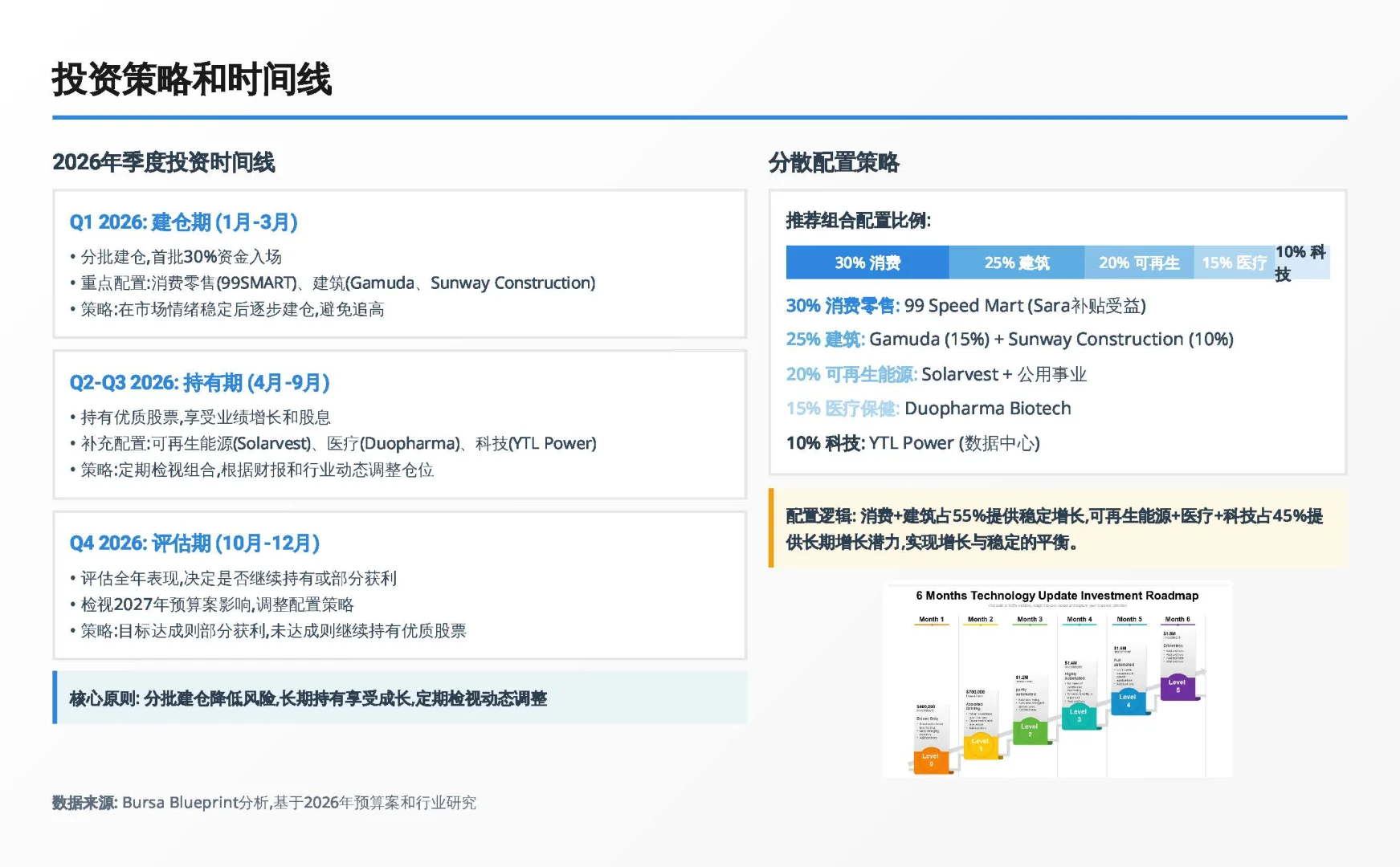Click Month 4 label in roadmap
Viewport: 1400px width, 867px height.
coord(1079,620)
